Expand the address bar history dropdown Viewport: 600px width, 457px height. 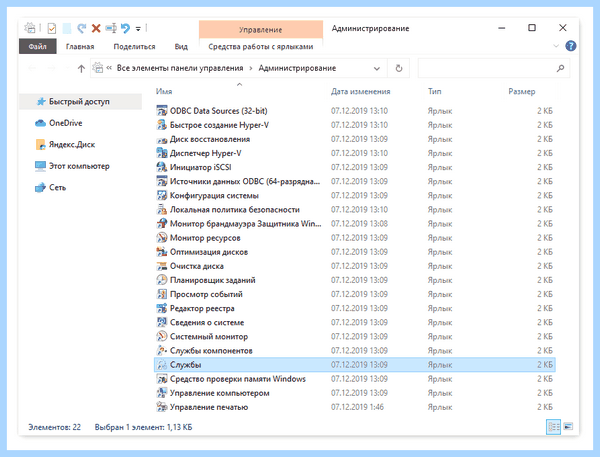[377, 69]
